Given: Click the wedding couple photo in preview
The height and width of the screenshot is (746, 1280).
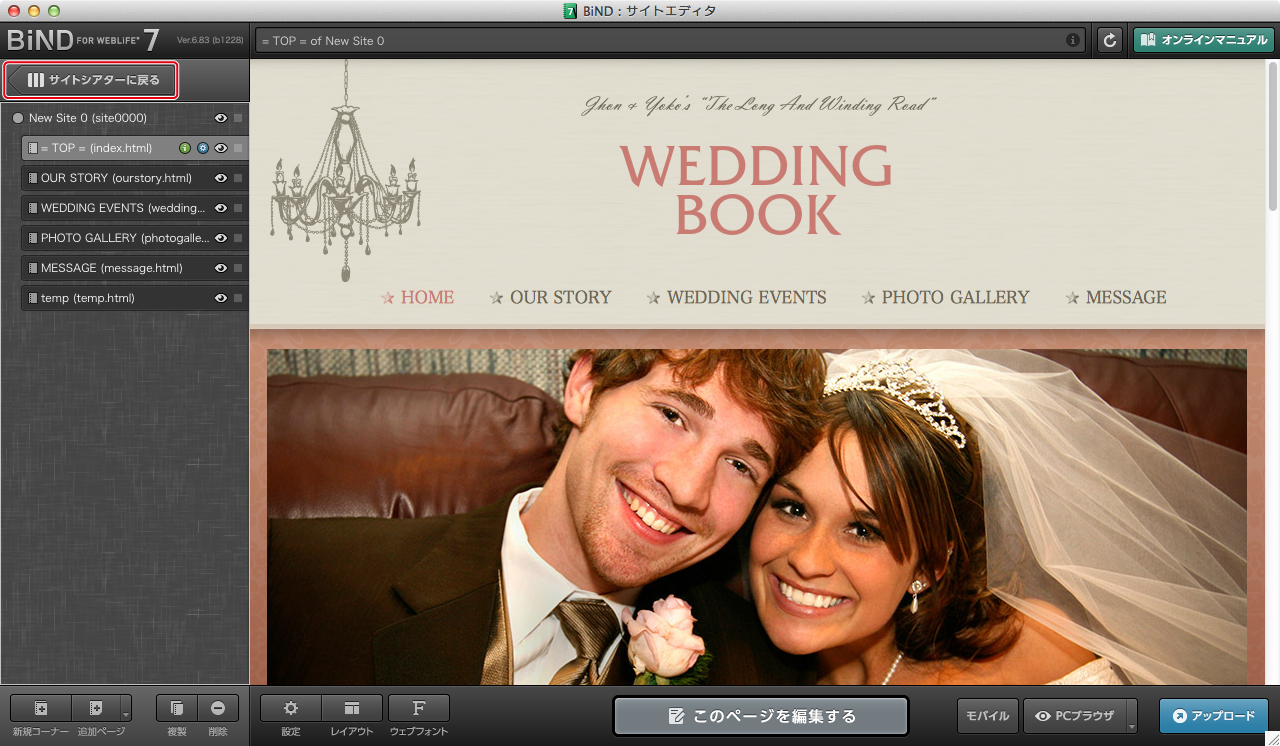Looking at the screenshot, I should 757,516.
